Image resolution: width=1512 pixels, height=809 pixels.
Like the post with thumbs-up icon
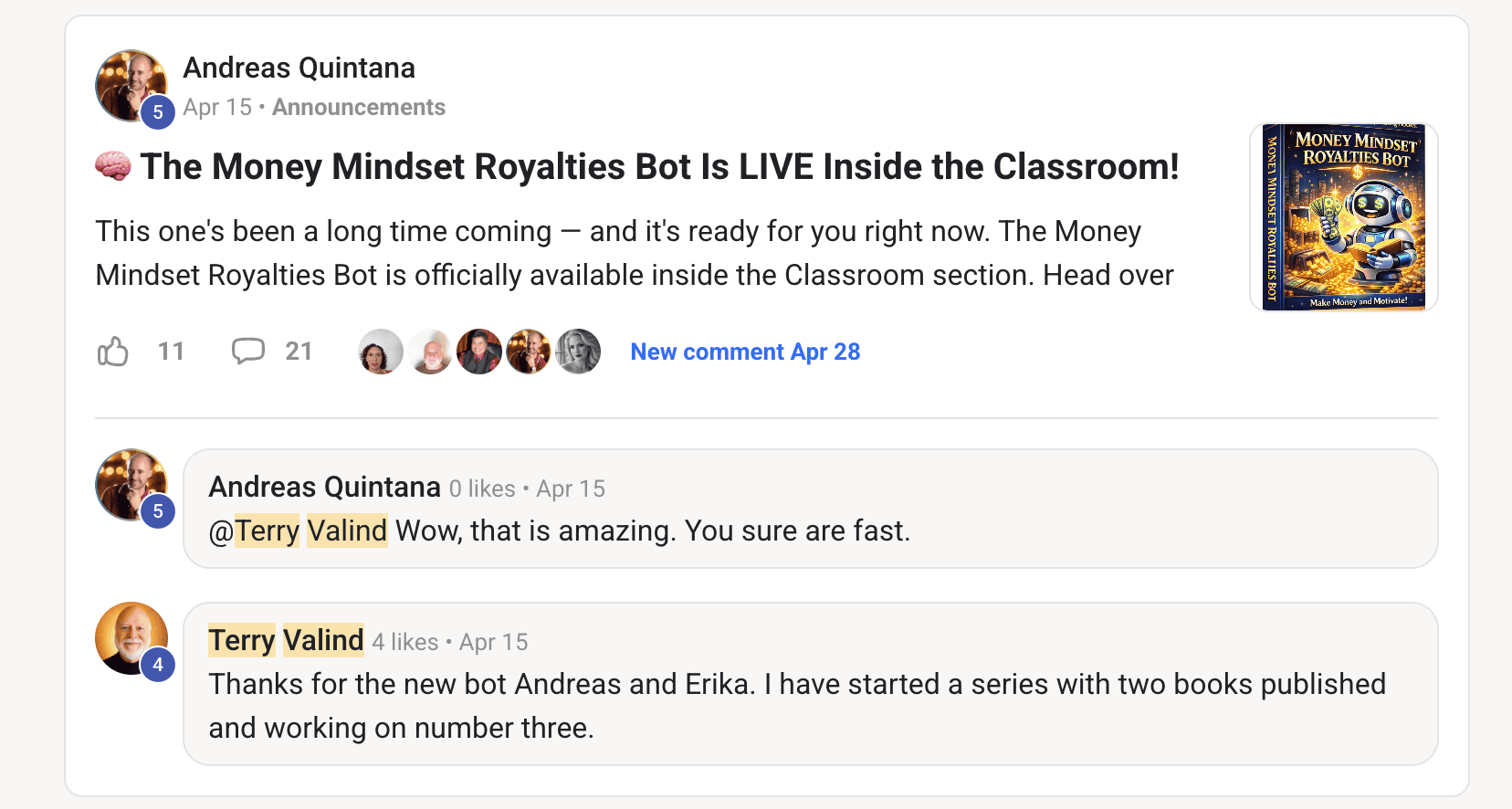pyautogui.click(x=113, y=352)
